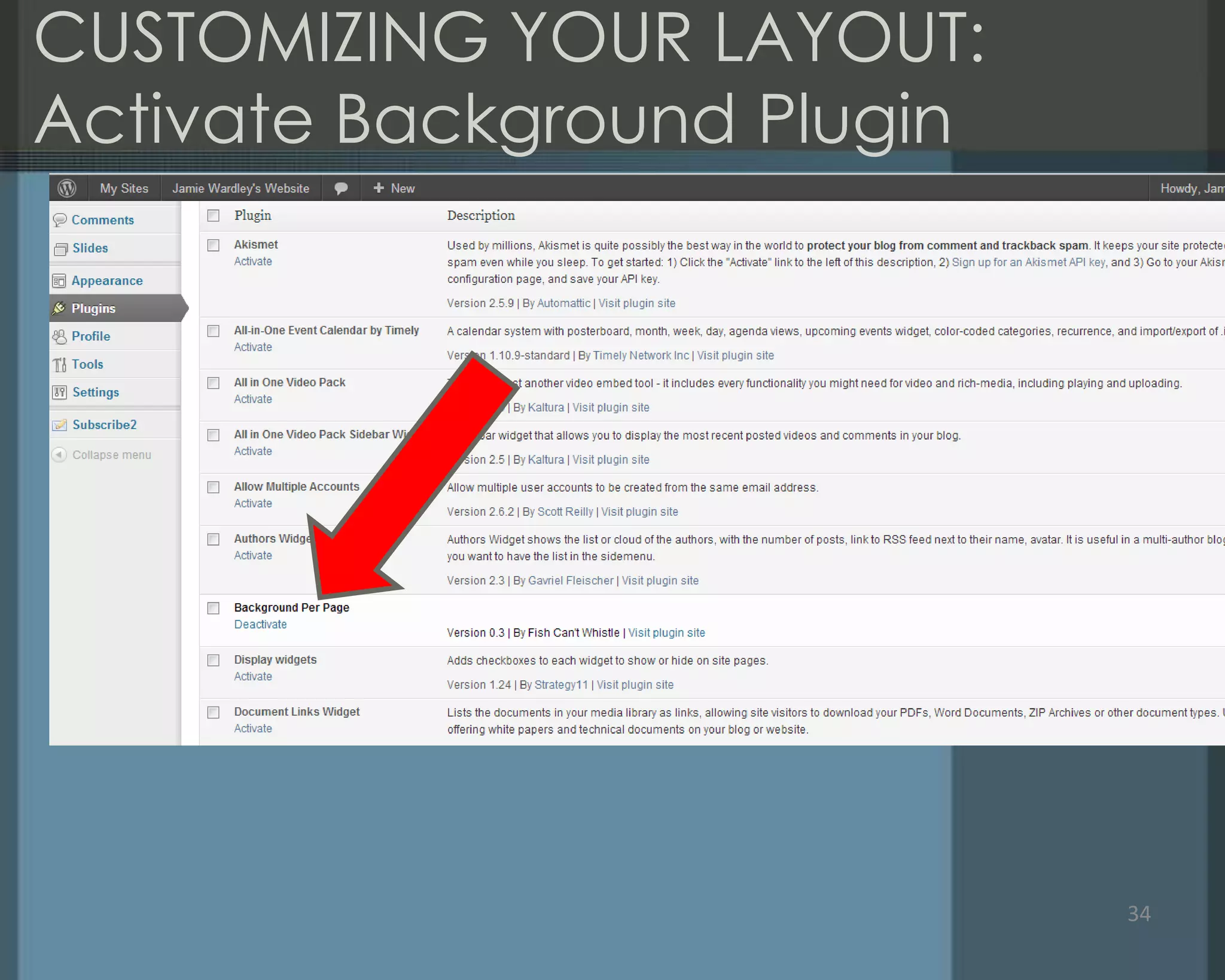Open Appearance in sidebar
Screen dimensions: 1225x980
(x=107, y=281)
